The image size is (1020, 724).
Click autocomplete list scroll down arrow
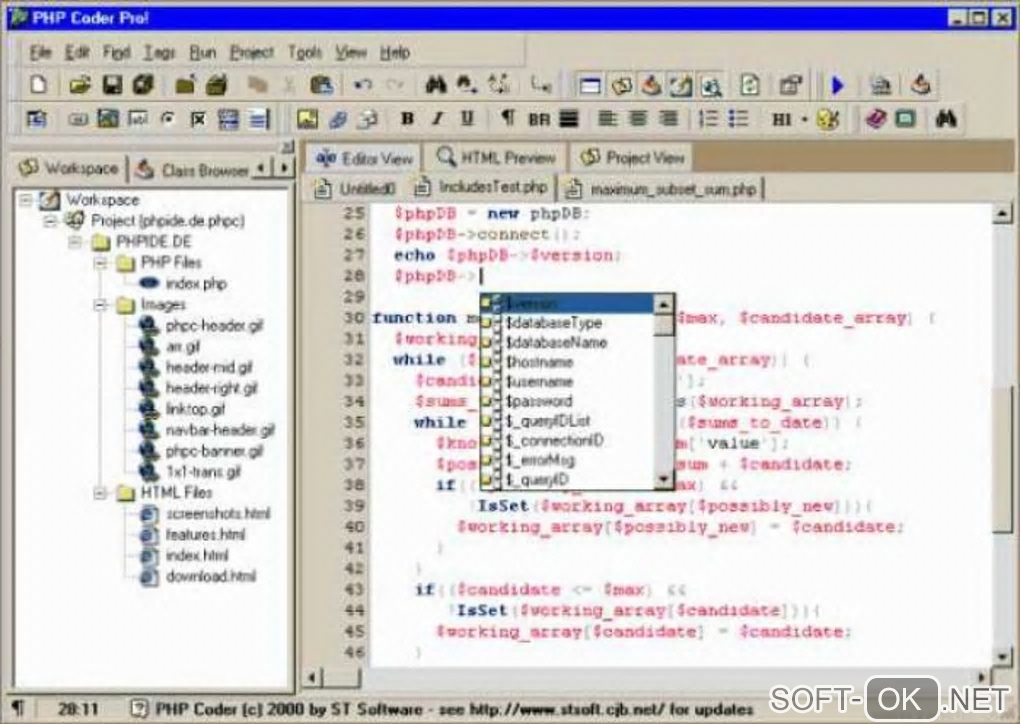pos(663,480)
